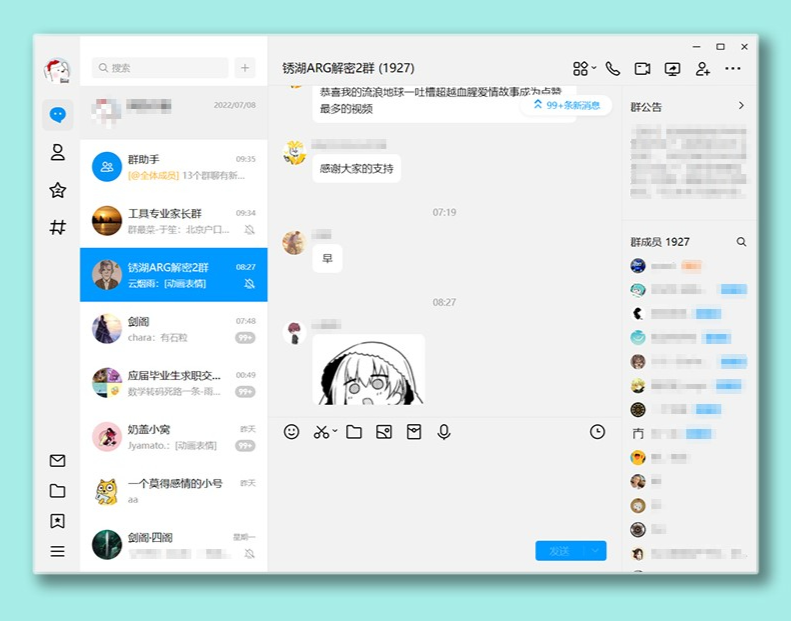Open the folder icon in left sidebar

pyautogui.click(x=58, y=491)
